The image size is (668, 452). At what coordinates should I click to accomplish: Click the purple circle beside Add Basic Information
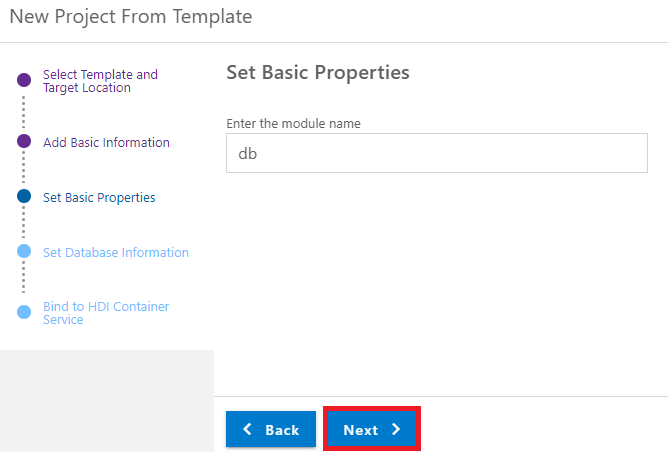coord(24,141)
